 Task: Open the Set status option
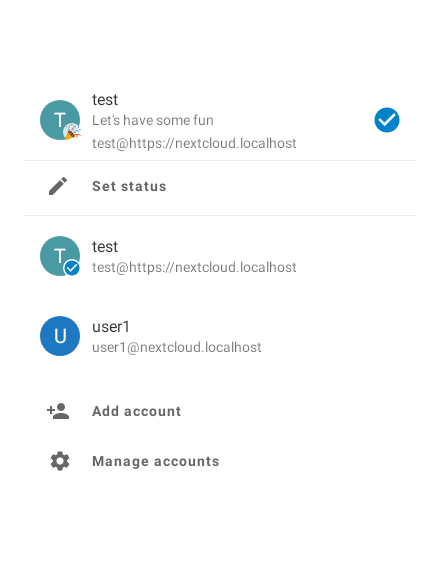pyautogui.click(x=220, y=187)
